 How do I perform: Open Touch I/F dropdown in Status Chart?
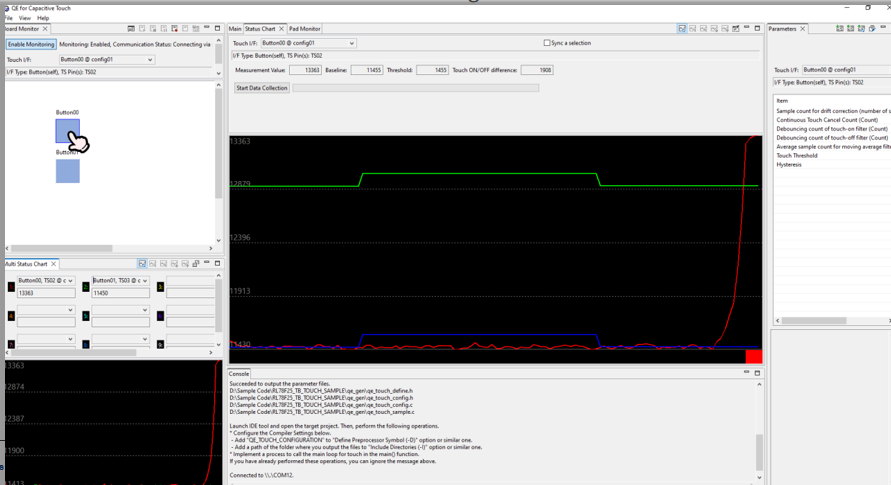351,44
